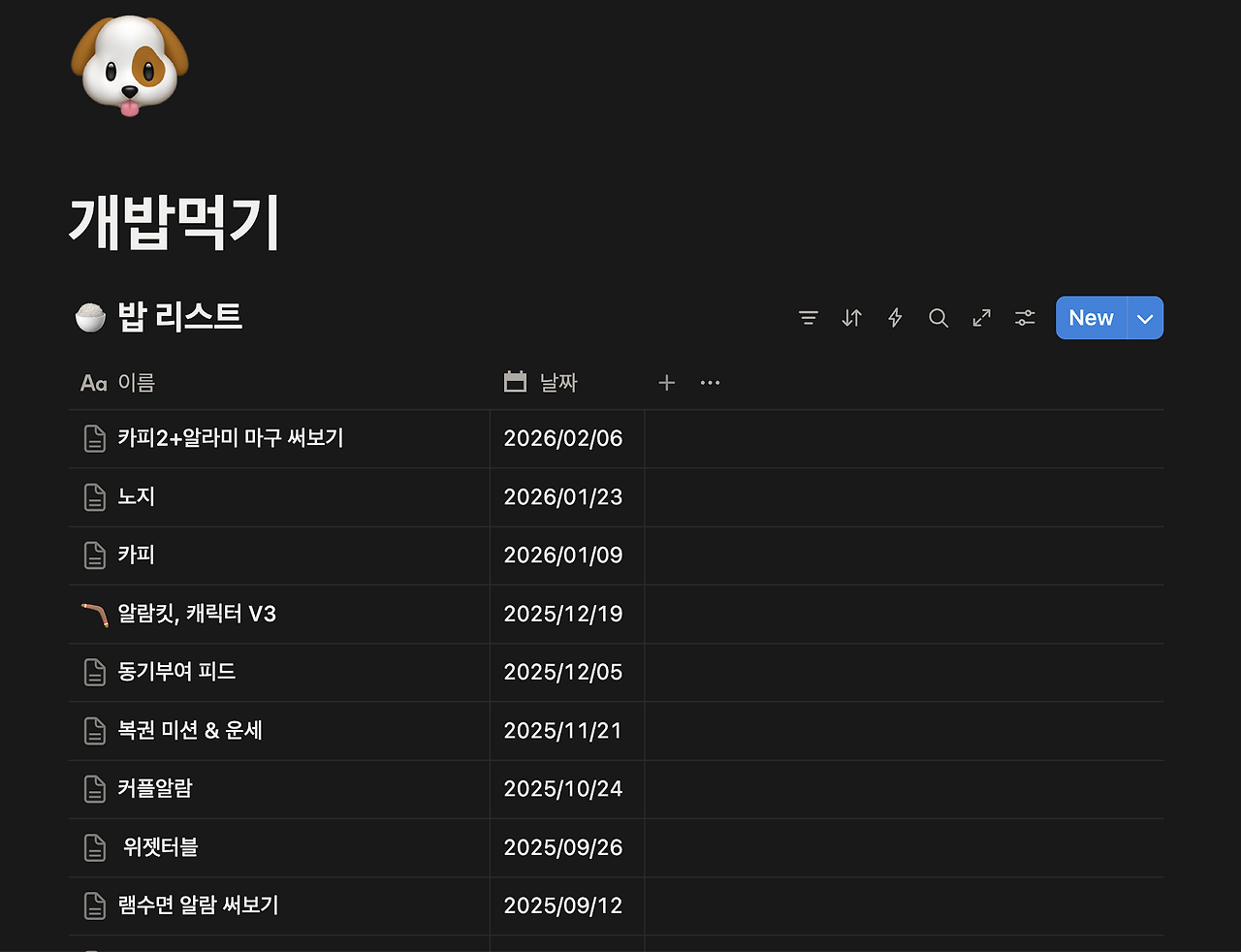Select the date 2026/02/06 cell
Screen dimensions: 1241x952
(x=563, y=438)
